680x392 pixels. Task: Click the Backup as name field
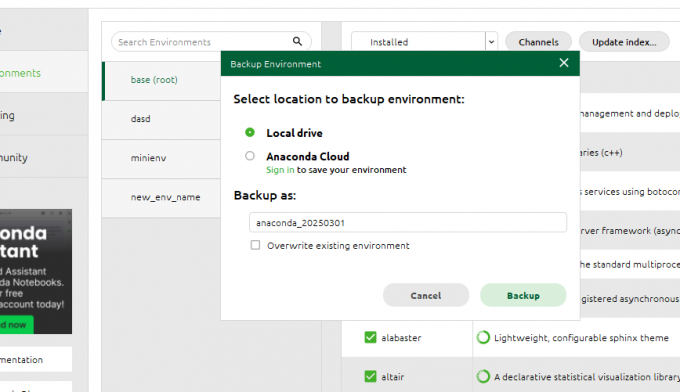(408, 222)
